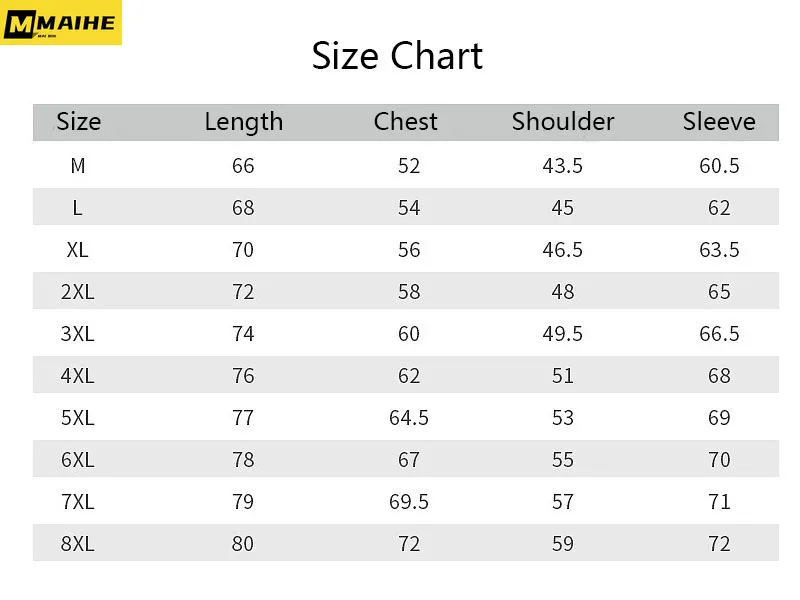
Task: Select the 4XL size row label
Action: (78, 376)
